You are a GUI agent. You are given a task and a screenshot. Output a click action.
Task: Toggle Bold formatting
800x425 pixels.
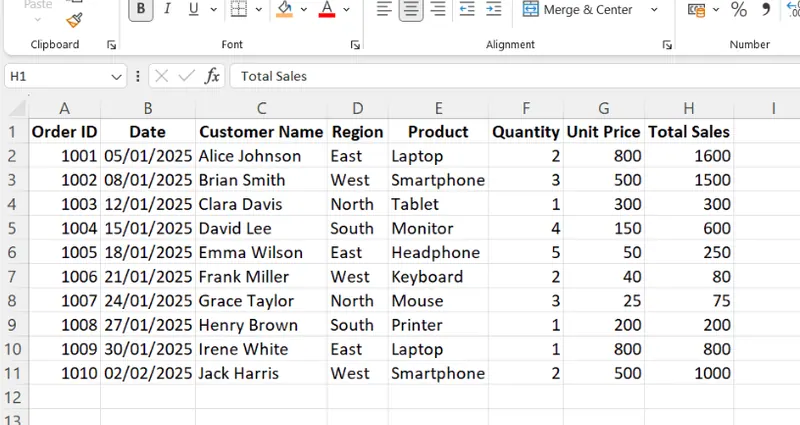coord(141,10)
